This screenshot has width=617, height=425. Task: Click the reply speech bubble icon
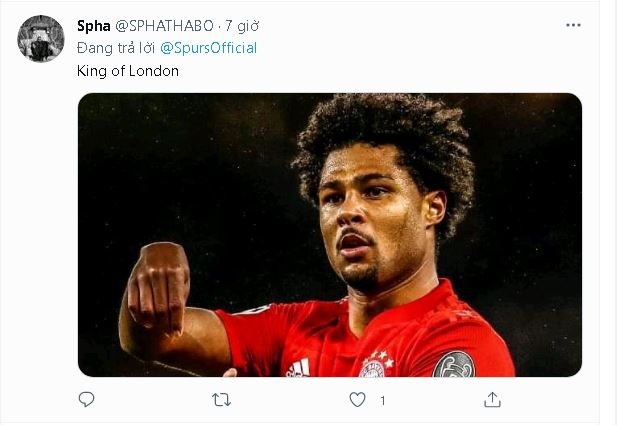click(x=86, y=399)
